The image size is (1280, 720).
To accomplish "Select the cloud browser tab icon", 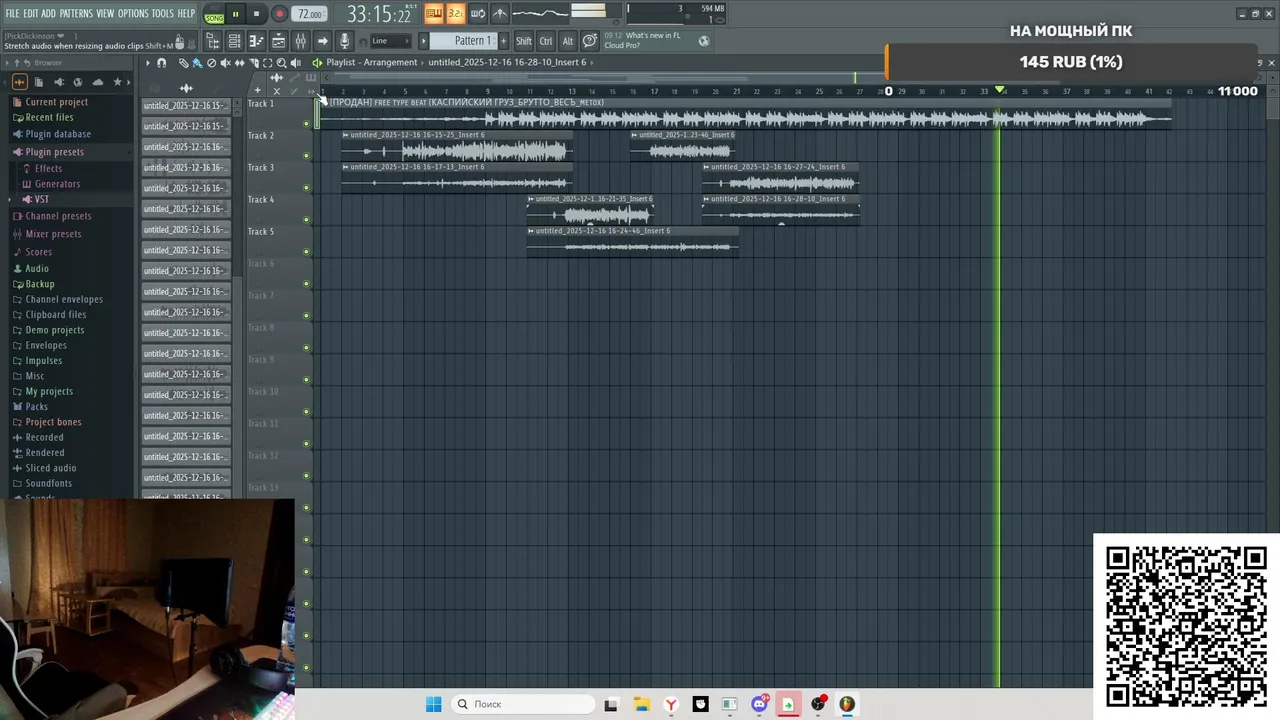I will (x=97, y=82).
